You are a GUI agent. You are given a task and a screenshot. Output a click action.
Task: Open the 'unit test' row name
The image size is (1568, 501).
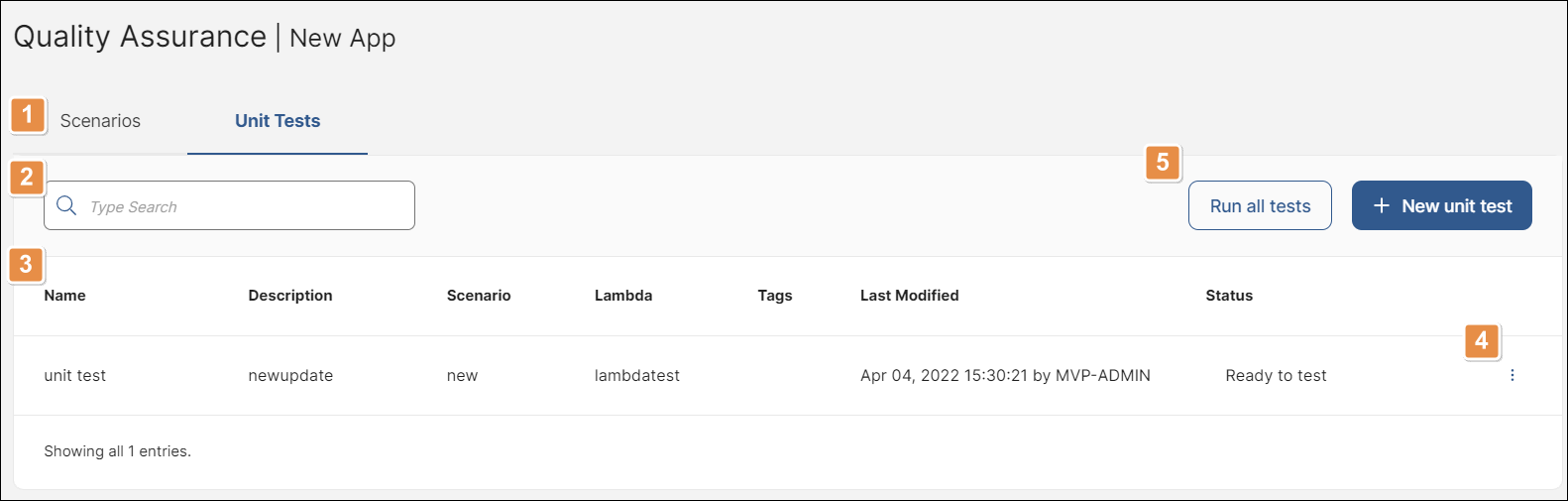pos(75,375)
